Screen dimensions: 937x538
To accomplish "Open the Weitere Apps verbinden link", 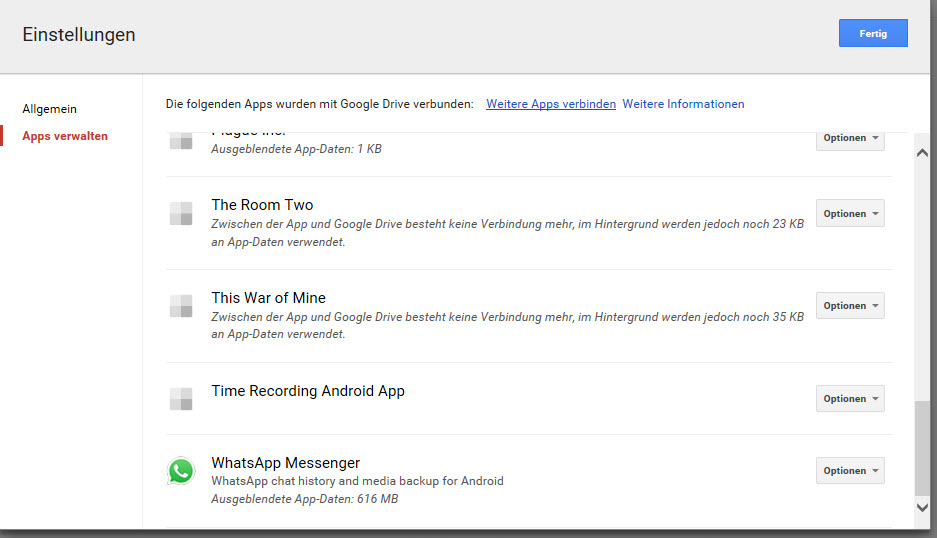I will click(x=551, y=104).
